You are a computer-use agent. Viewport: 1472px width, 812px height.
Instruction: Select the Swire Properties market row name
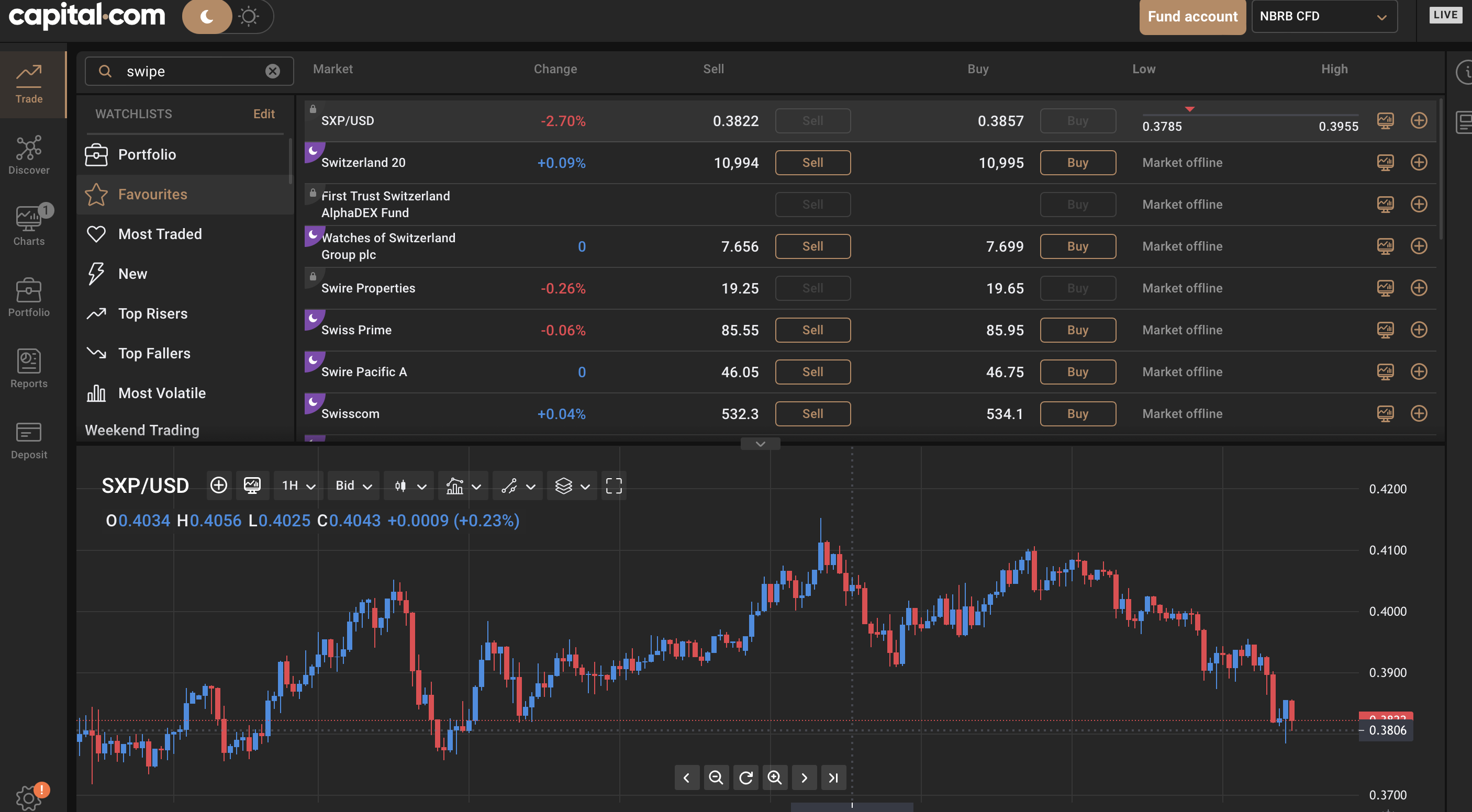pos(368,288)
